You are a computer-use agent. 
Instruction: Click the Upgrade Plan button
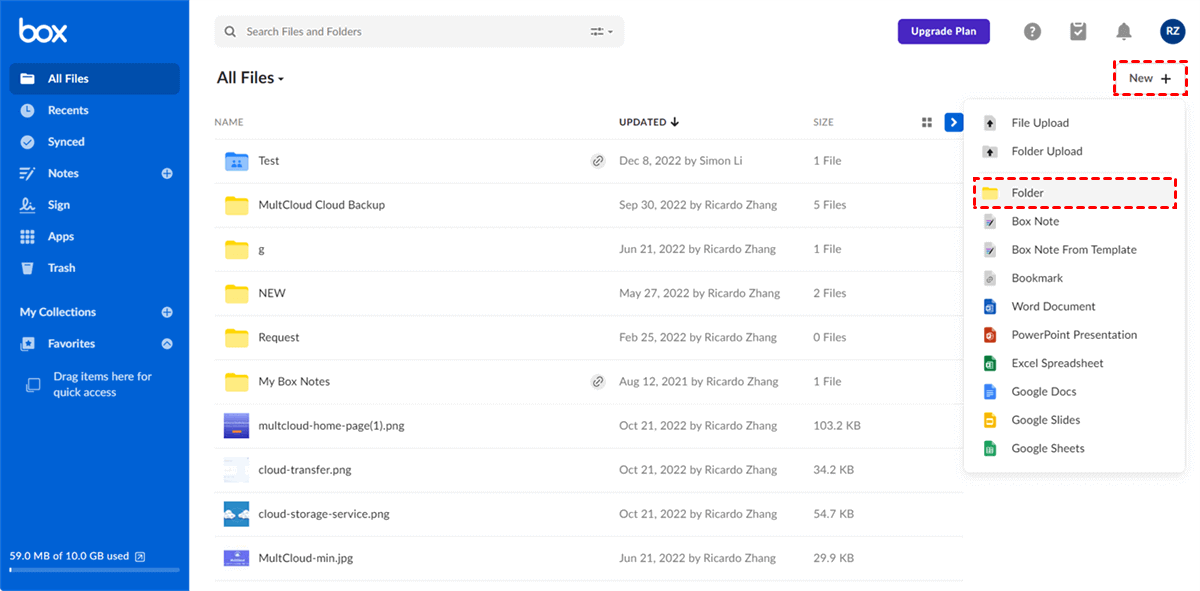tap(943, 32)
